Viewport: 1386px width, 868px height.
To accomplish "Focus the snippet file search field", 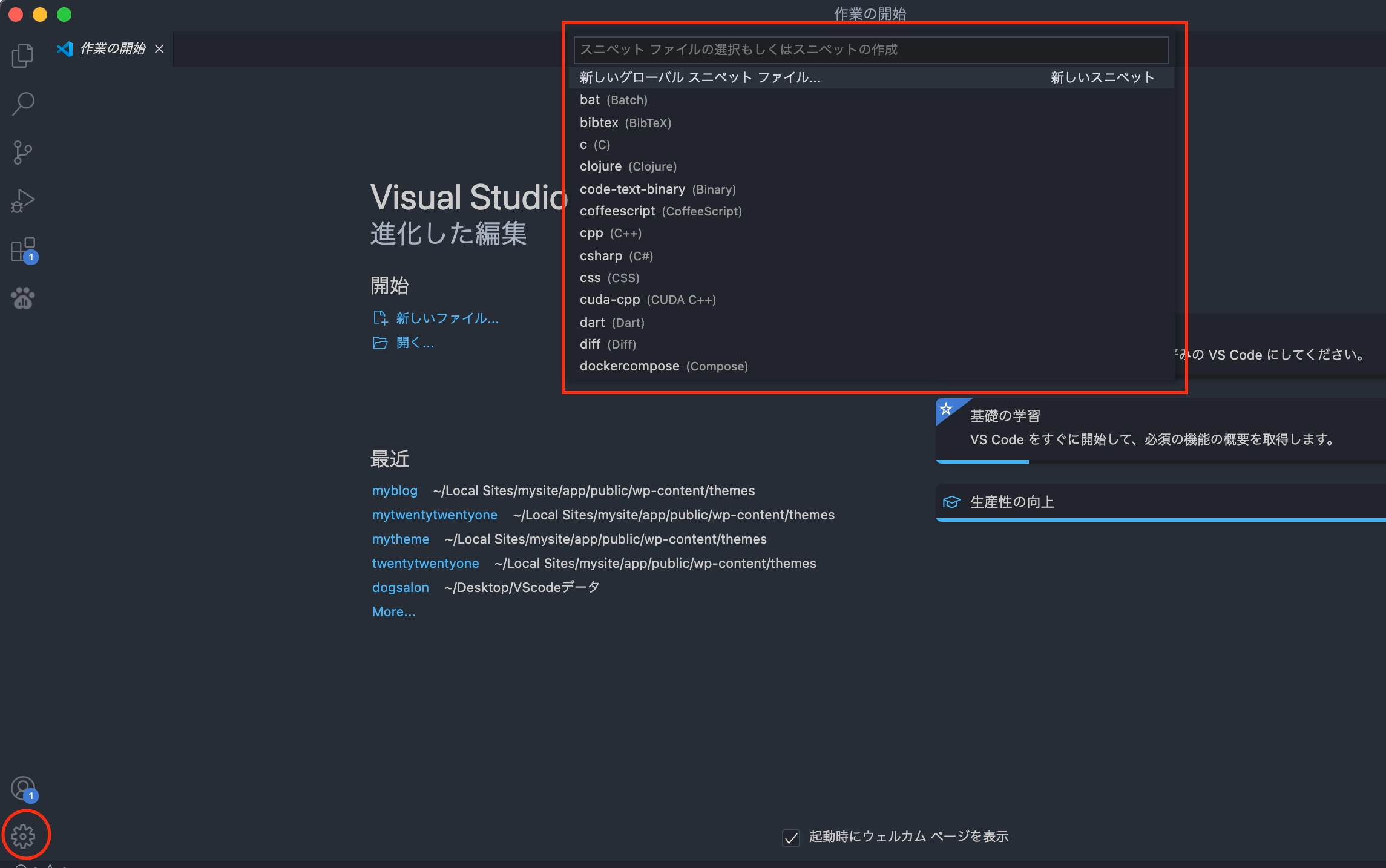I will pos(871,50).
